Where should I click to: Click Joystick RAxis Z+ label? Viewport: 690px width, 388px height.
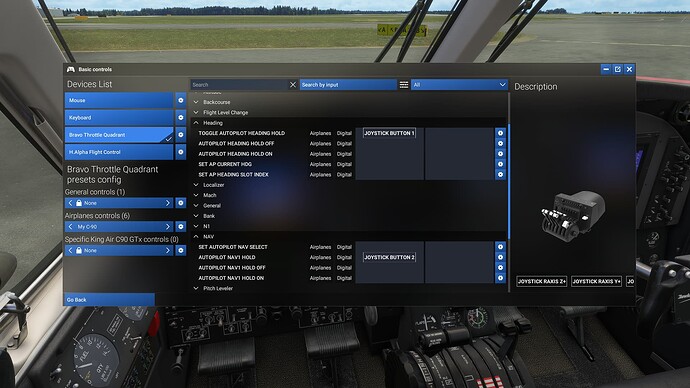pyautogui.click(x=542, y=281)
